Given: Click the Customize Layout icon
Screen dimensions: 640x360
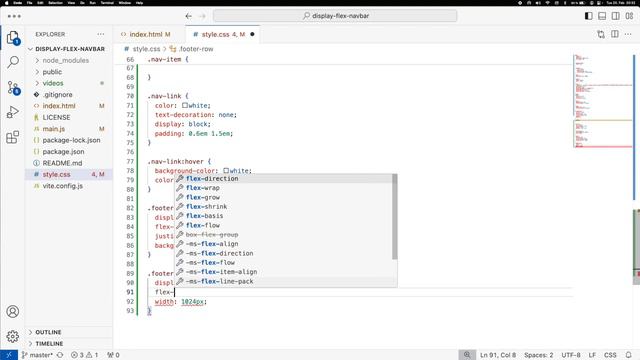Looking at the screenshot, I should 629,16.
